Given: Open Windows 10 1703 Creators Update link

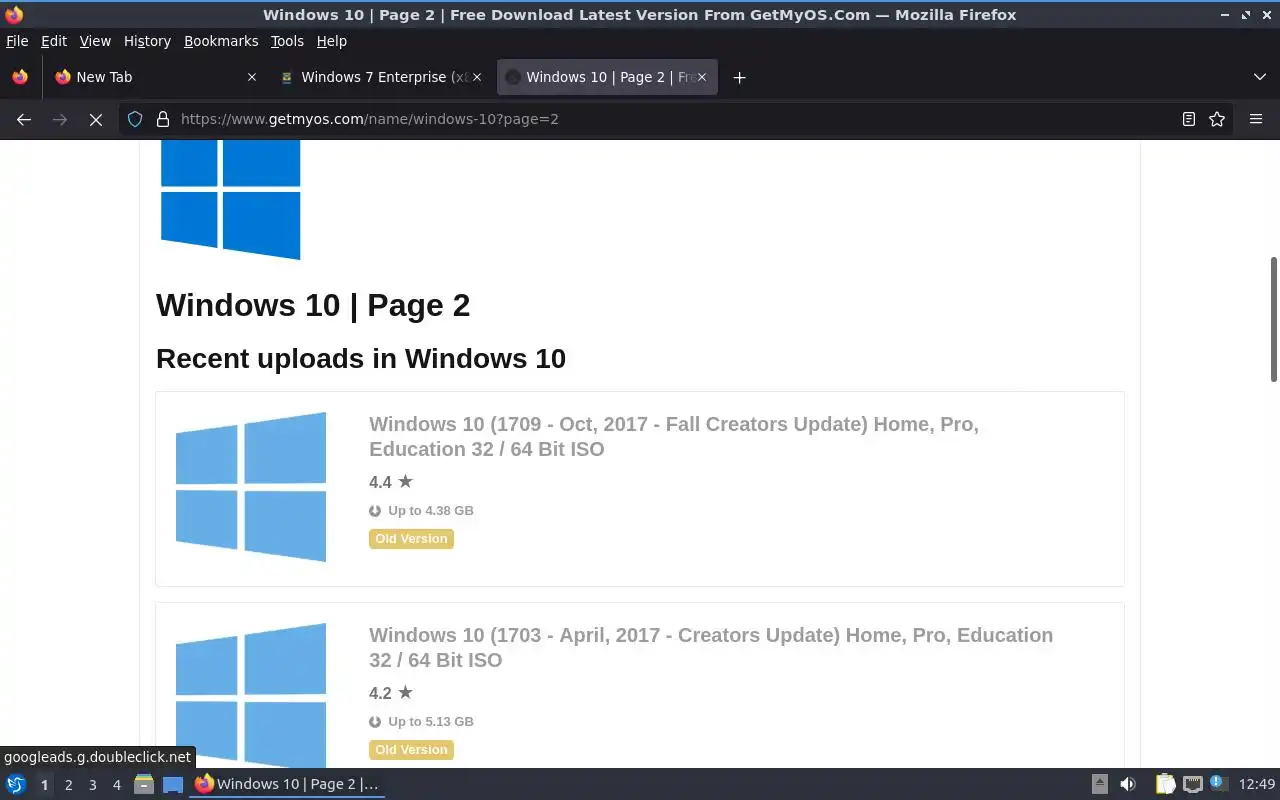Looking at the screenshot, I should point(711,647).
